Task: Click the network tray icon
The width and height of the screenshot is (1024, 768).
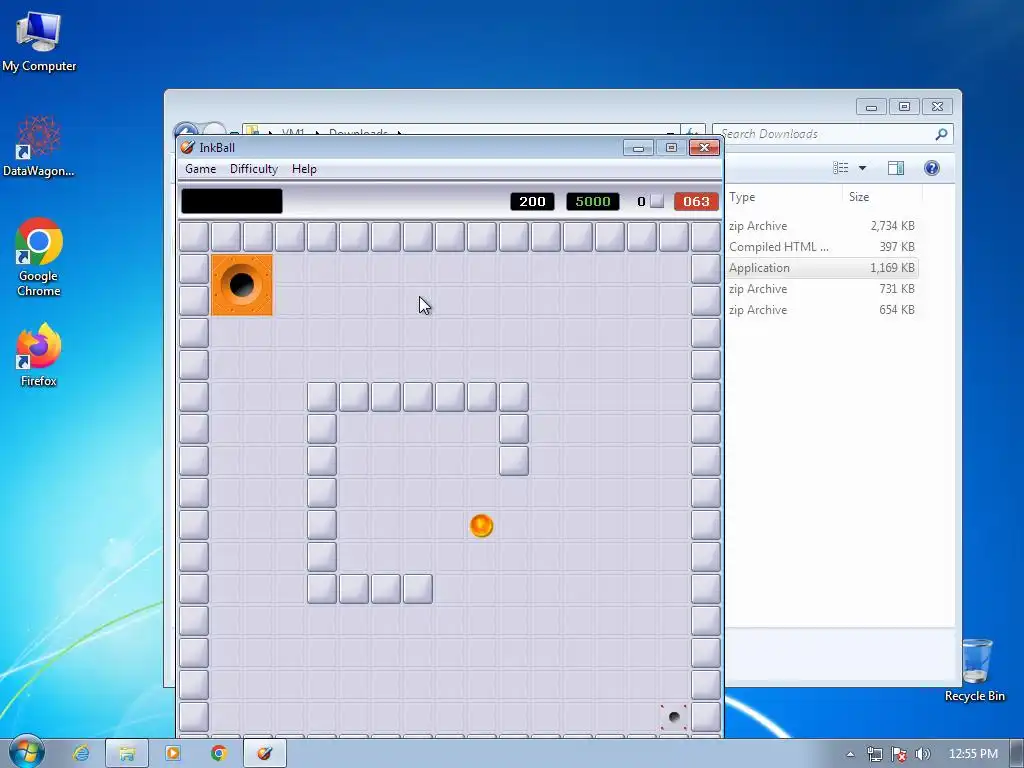Action: [874, 754]
